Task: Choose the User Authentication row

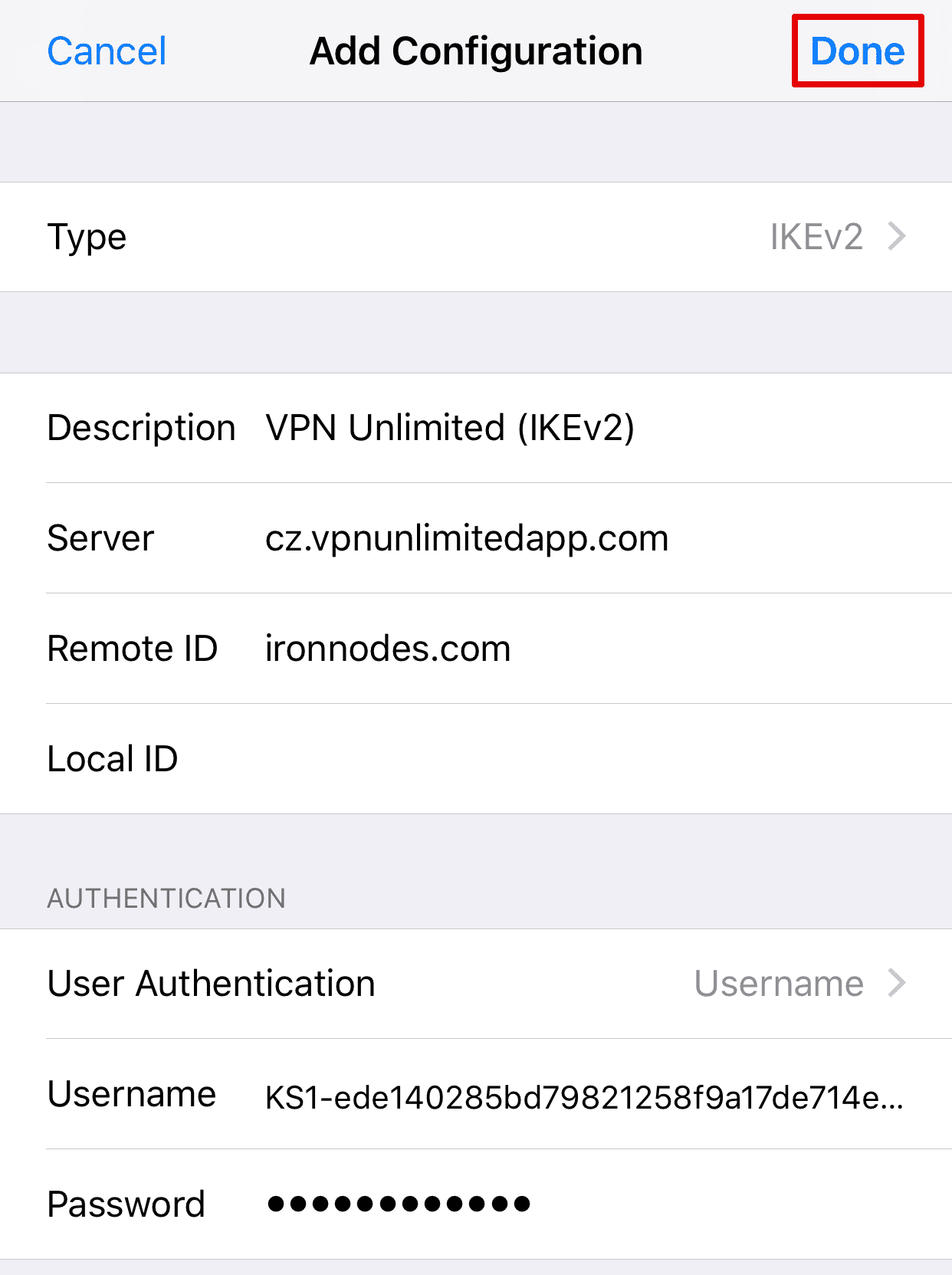Action: [x=211, y=984]
